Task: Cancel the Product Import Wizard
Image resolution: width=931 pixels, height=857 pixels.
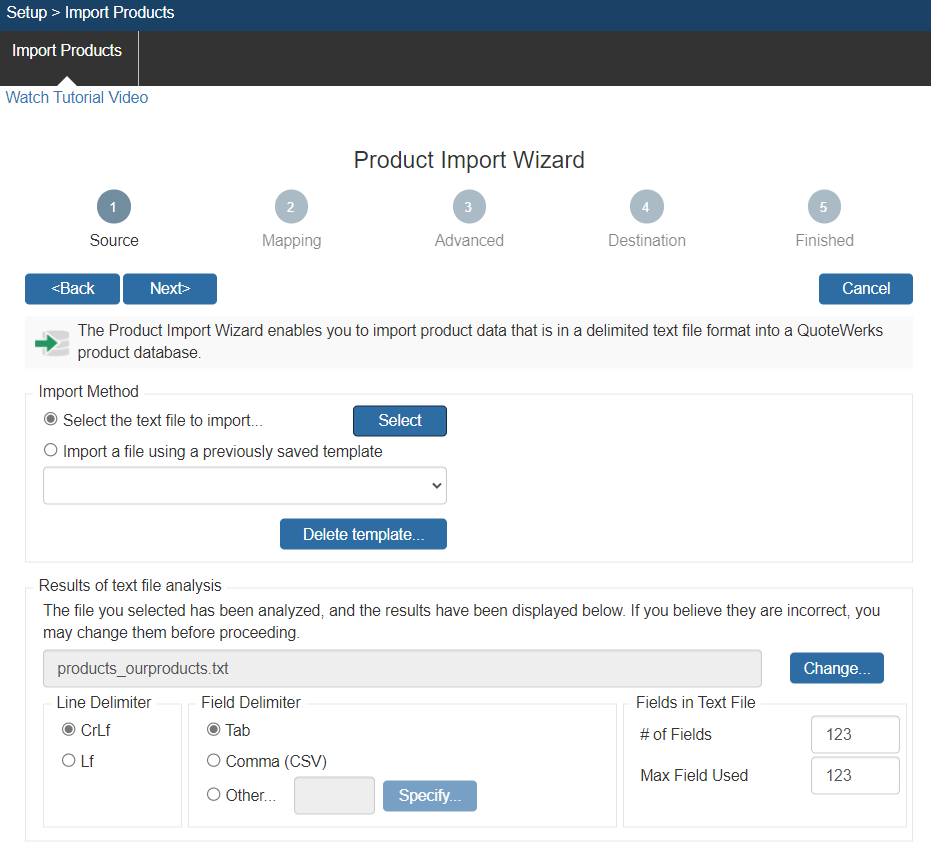Action: pyautogui.click(x=865, y=289)
